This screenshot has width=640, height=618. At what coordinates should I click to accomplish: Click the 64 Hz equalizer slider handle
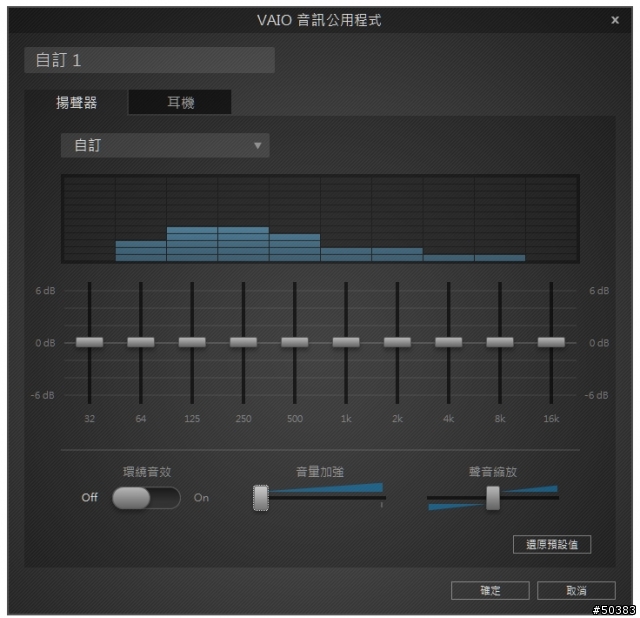point(141,342)
